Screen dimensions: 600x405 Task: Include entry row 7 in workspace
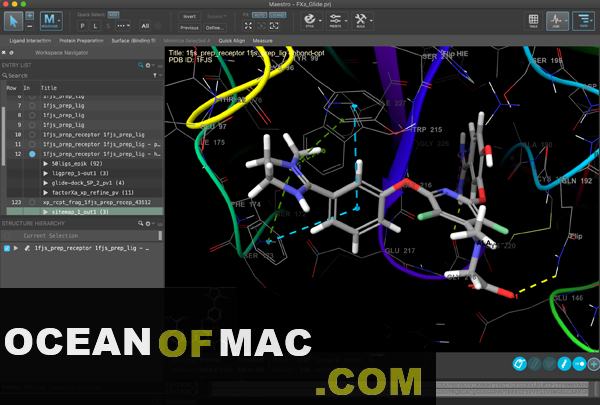tap(32, 105)
